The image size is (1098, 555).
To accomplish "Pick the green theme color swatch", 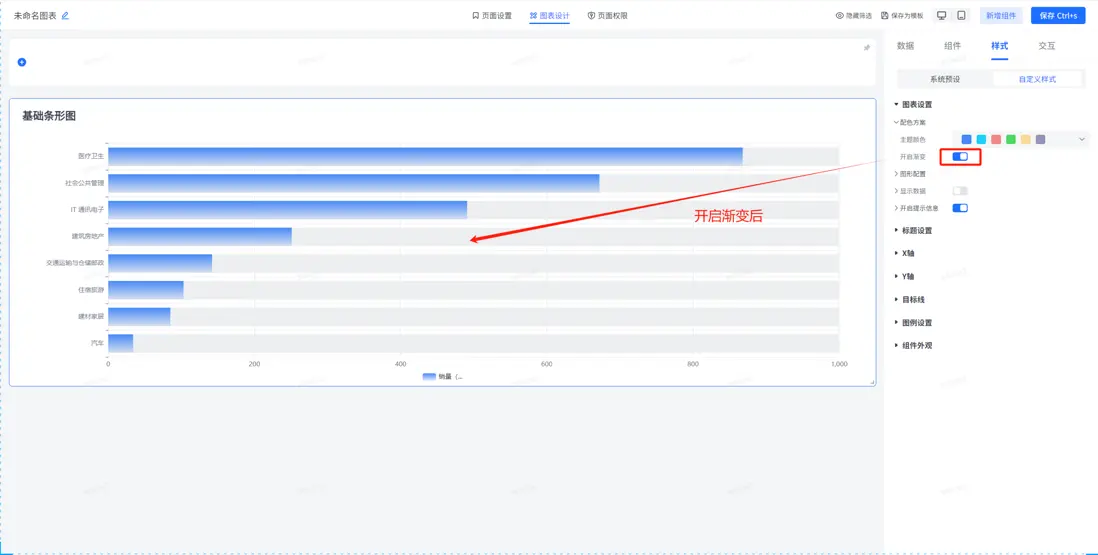I will tap(1010, 139).
